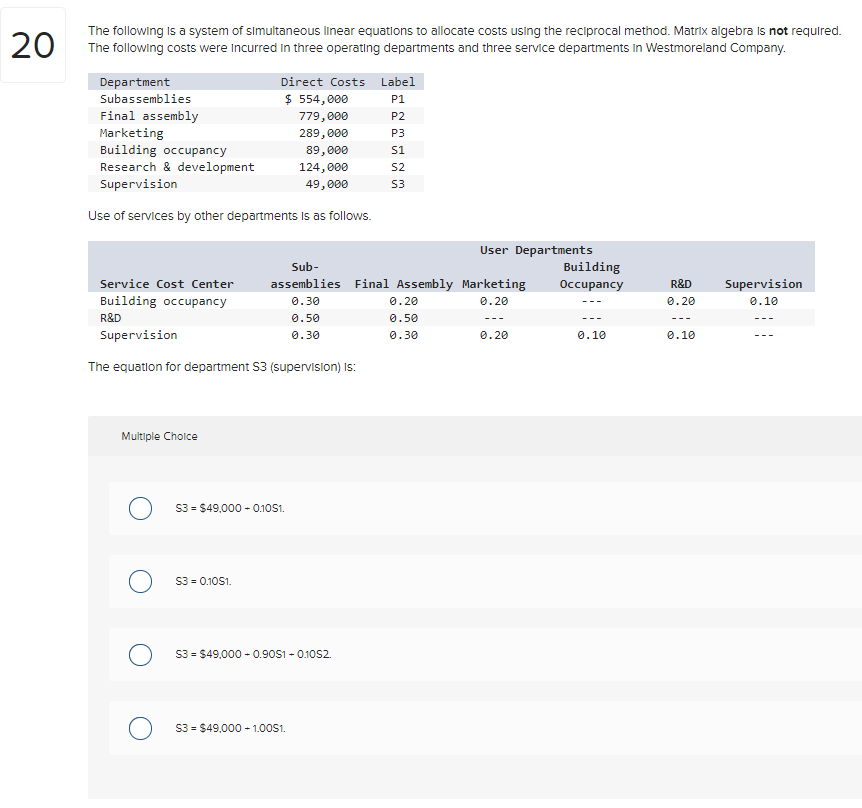Image resolution: width=862 pixels, height=808 pixels.
Task: Select the answer S3 = $49,000 − 0.10S1
Action: click(140, 508)
